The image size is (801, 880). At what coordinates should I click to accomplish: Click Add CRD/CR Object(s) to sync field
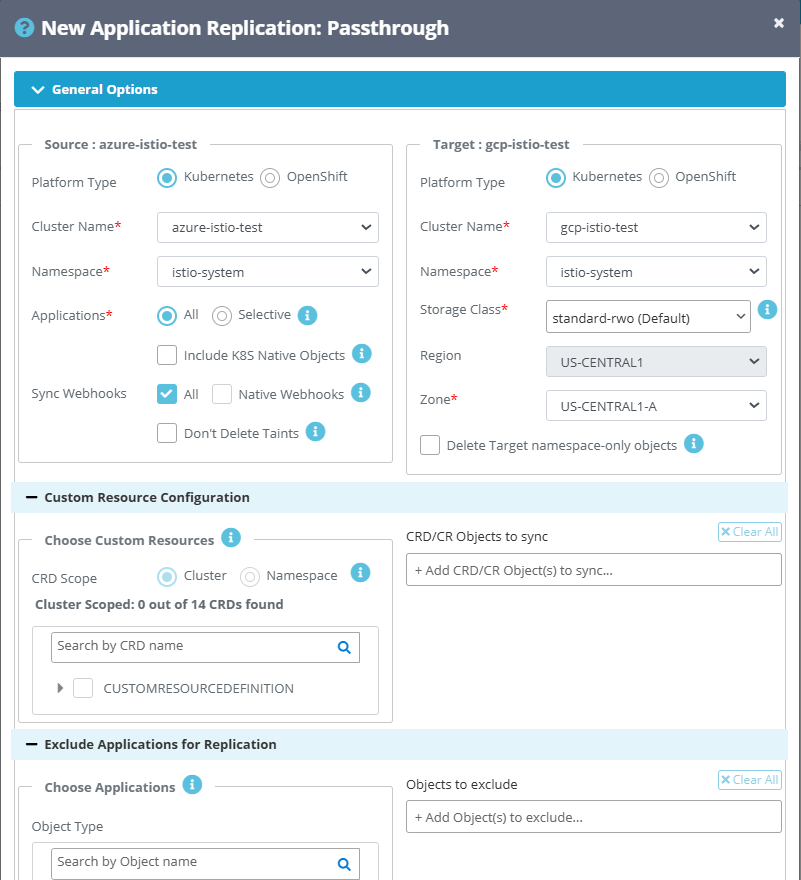594,570
